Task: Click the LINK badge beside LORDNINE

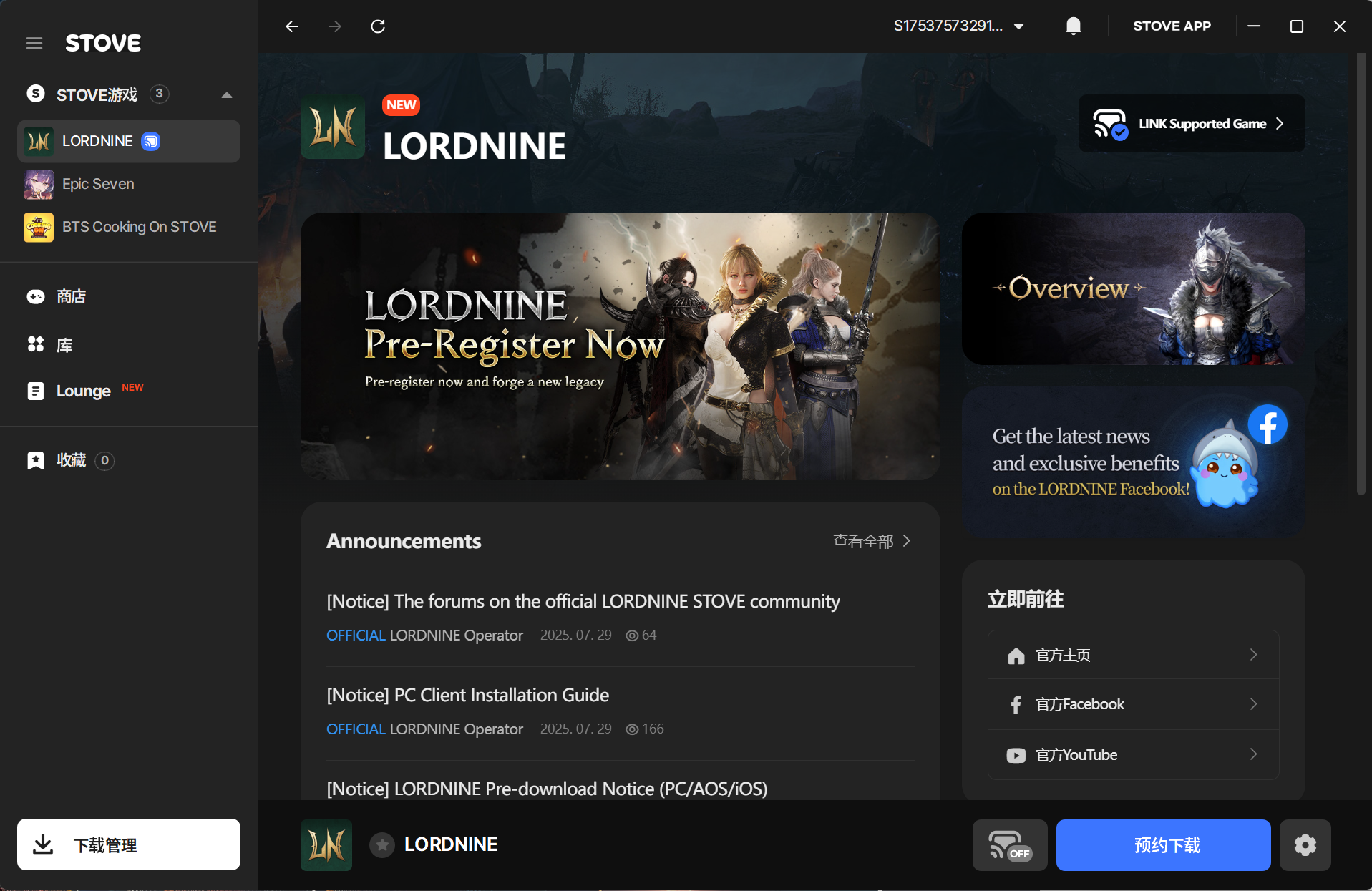Action: (x=150, y=141)
